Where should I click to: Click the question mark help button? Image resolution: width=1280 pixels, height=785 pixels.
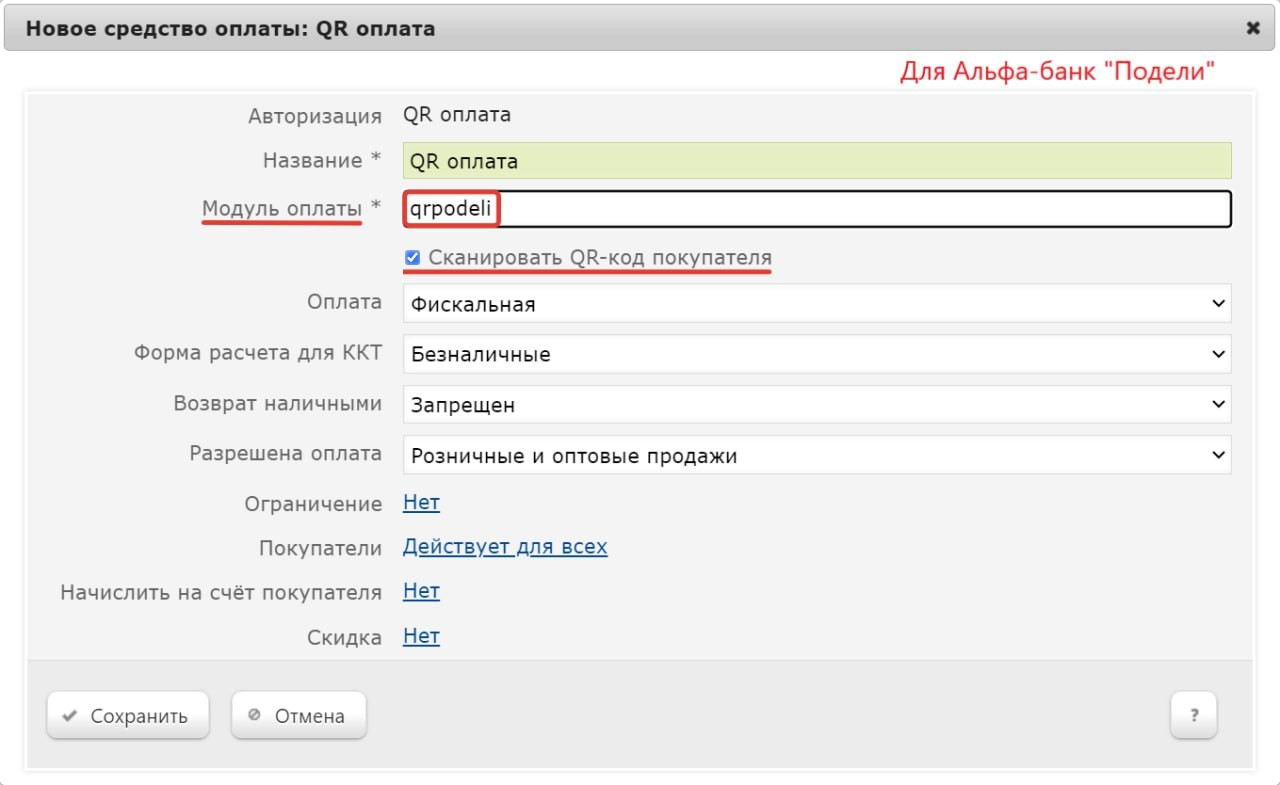(1193, 716)
